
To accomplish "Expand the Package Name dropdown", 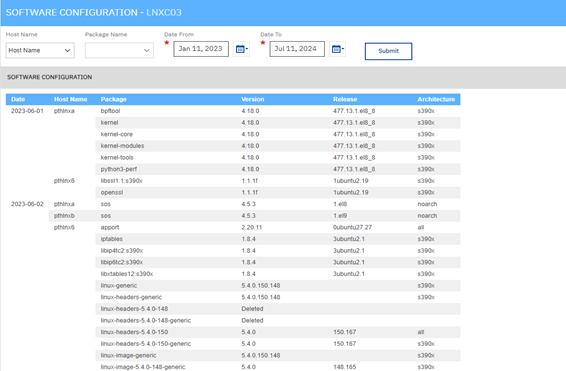I will click(x=119, y=51).
